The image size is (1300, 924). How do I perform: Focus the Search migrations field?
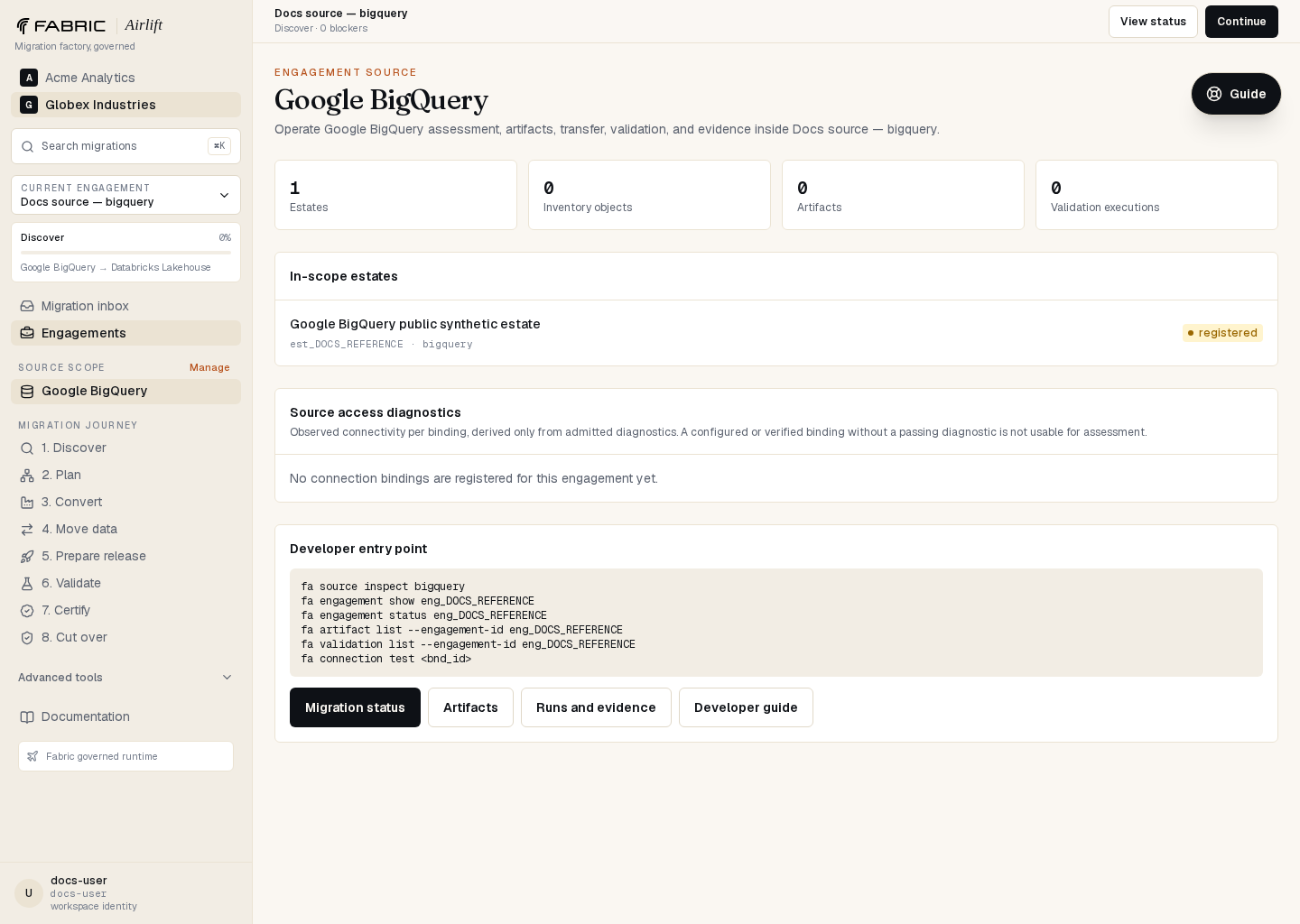tap(125, 146)
